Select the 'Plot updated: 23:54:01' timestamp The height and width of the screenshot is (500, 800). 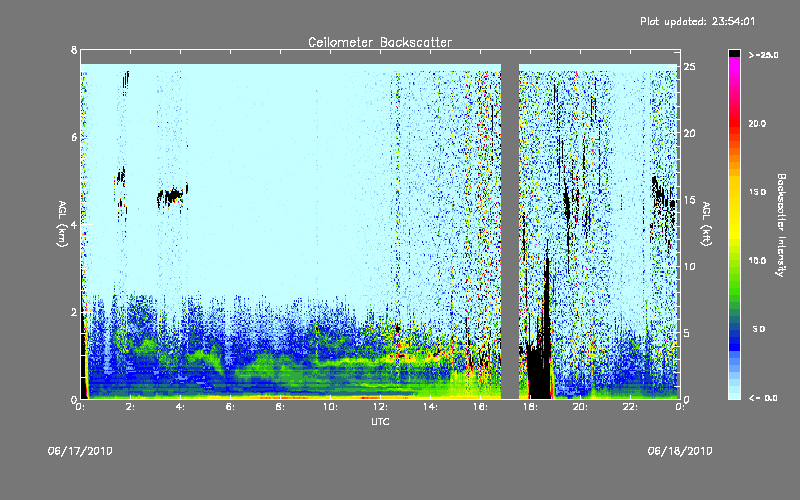click(697, 21)
